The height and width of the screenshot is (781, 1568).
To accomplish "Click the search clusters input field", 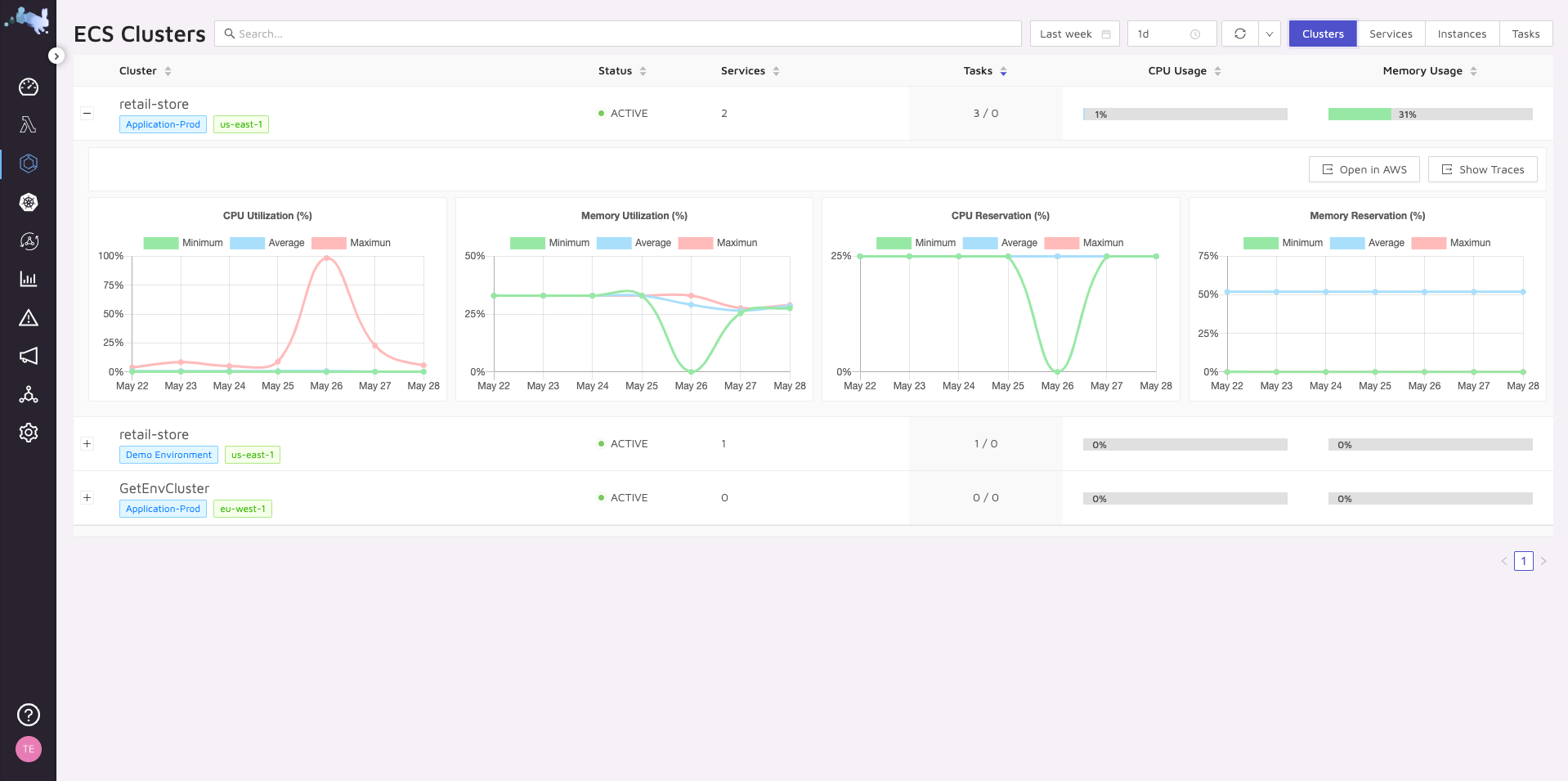I will 617,34.
